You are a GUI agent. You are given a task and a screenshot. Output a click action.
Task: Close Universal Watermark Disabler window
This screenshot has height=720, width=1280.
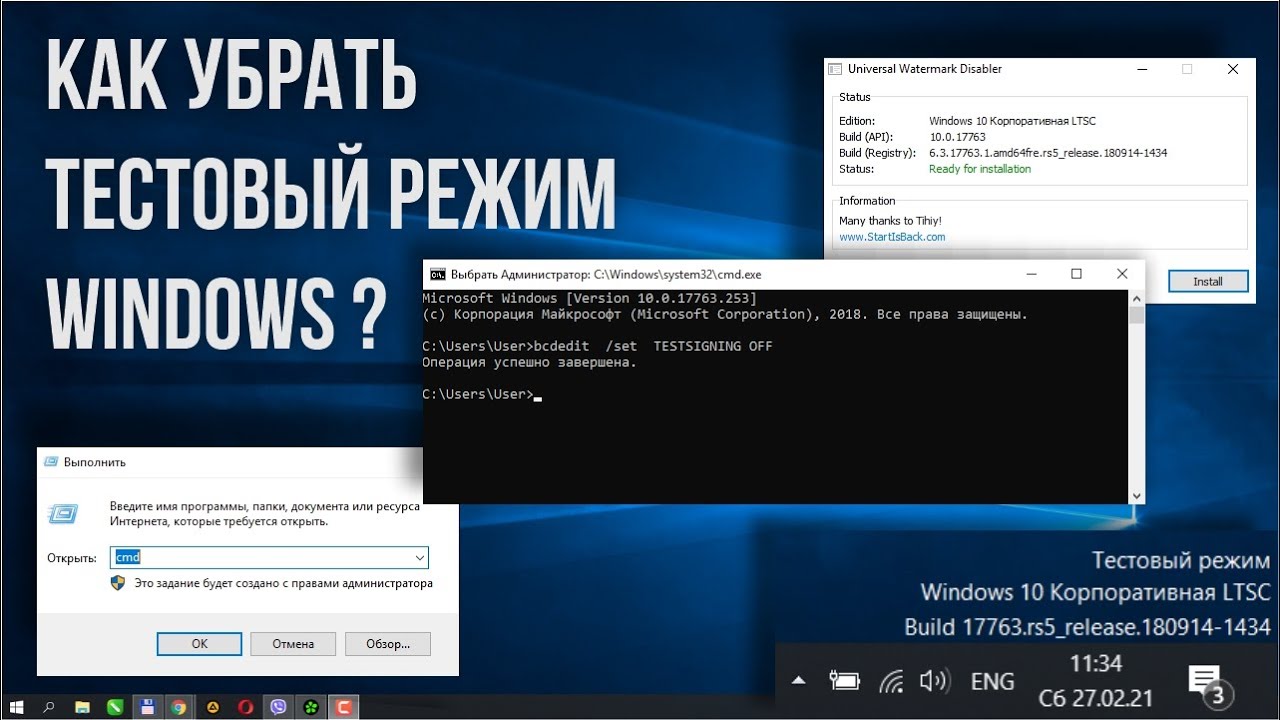[x=1233, y=69]
